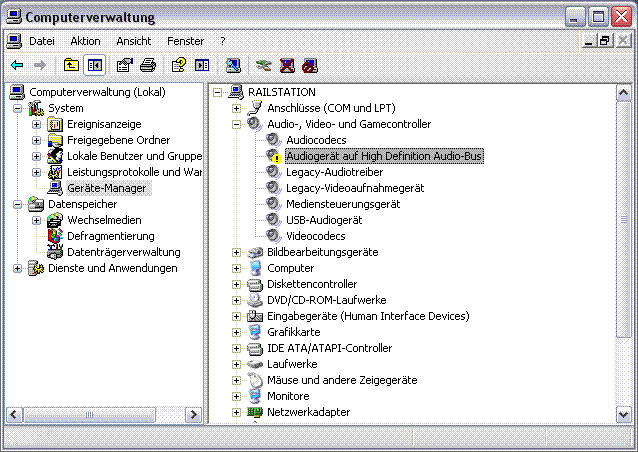Expand the Freigegebene Ordner node

point(37,140)
